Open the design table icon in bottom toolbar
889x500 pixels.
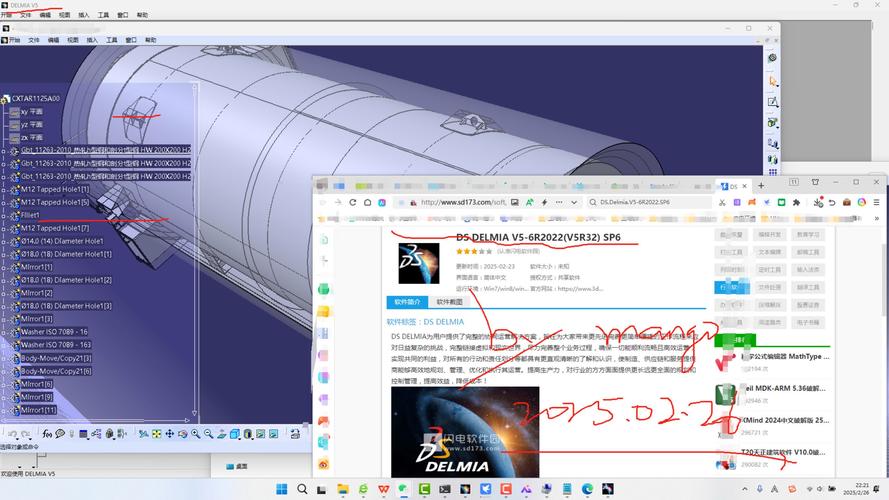83,434
